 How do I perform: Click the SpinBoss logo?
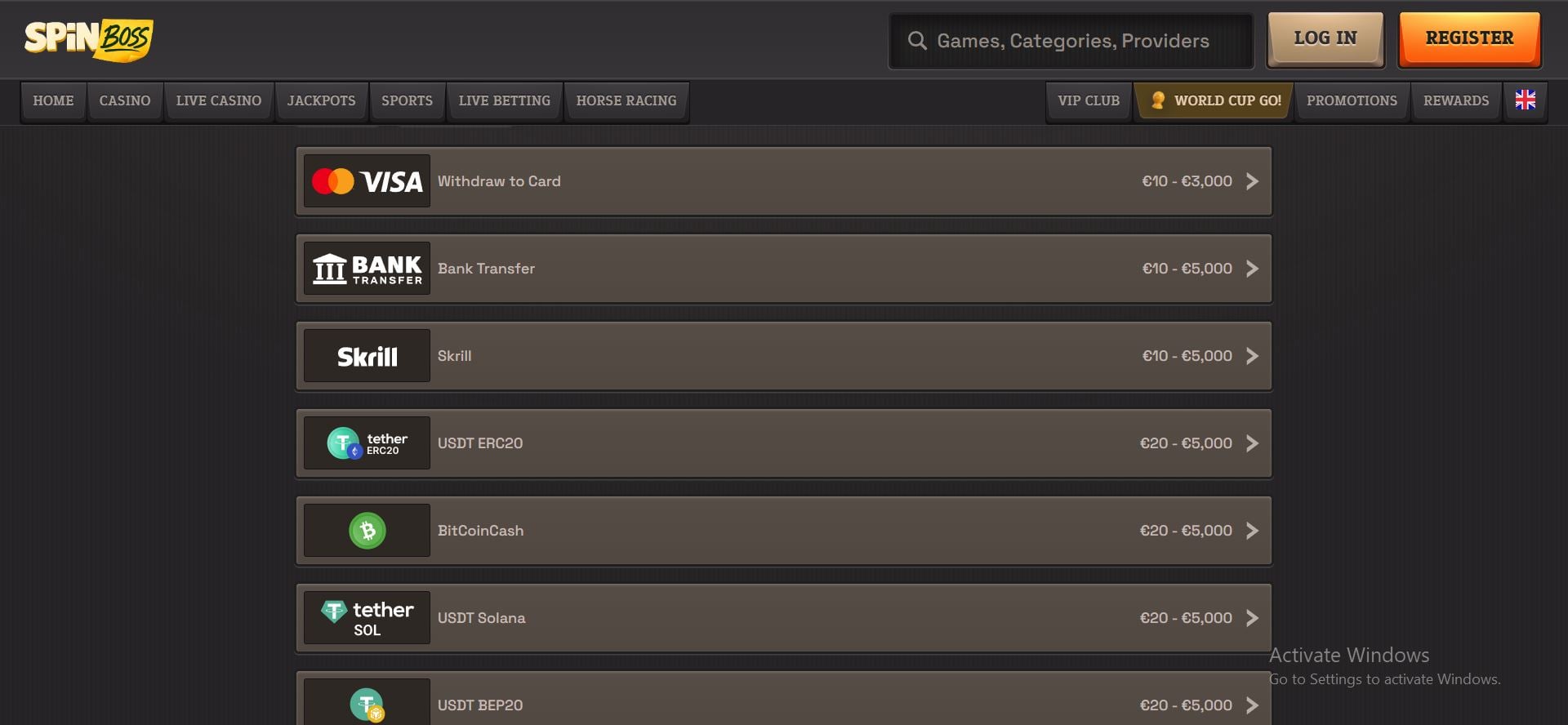[x=89, y=39]
